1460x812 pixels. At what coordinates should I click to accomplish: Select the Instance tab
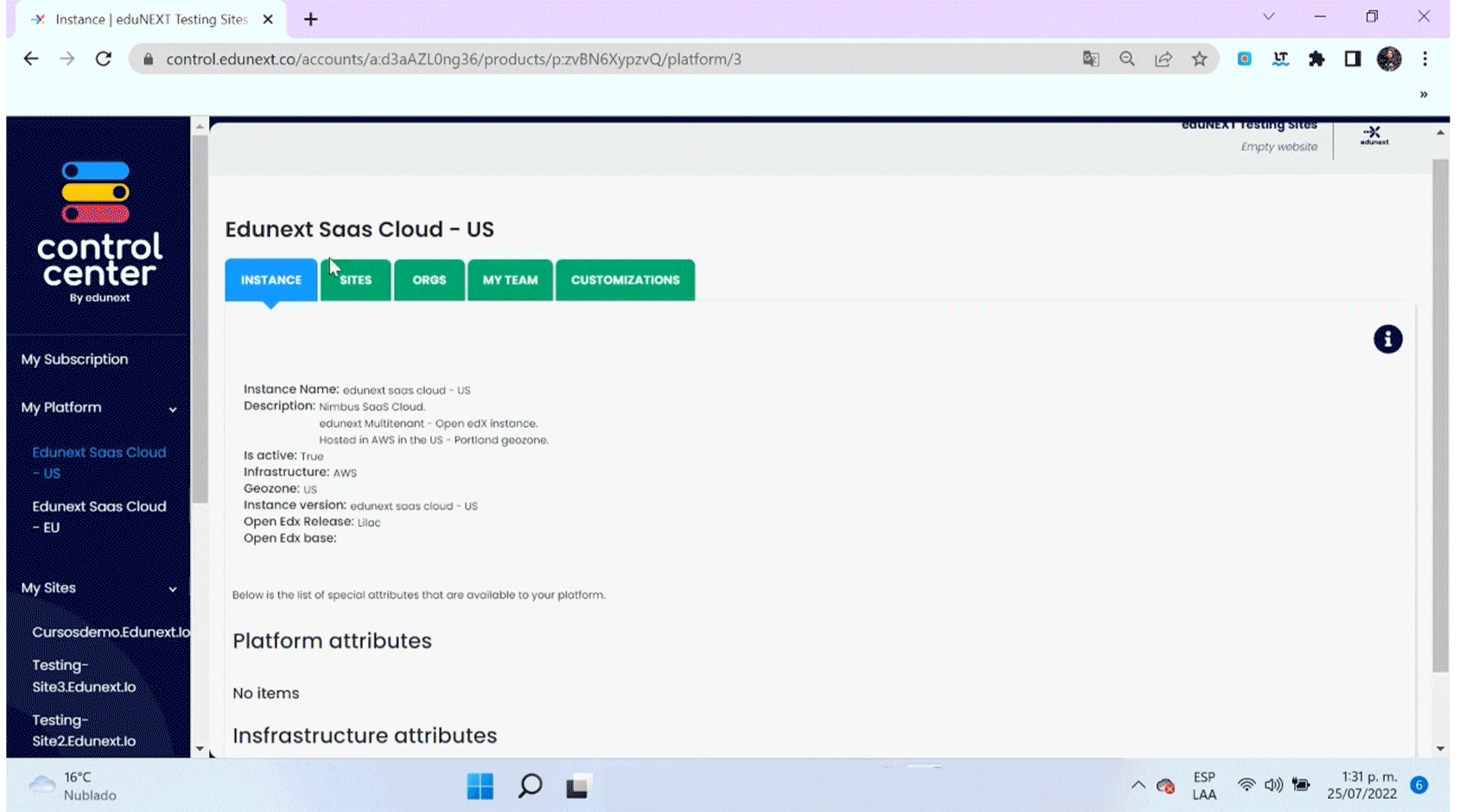point(271,280)
